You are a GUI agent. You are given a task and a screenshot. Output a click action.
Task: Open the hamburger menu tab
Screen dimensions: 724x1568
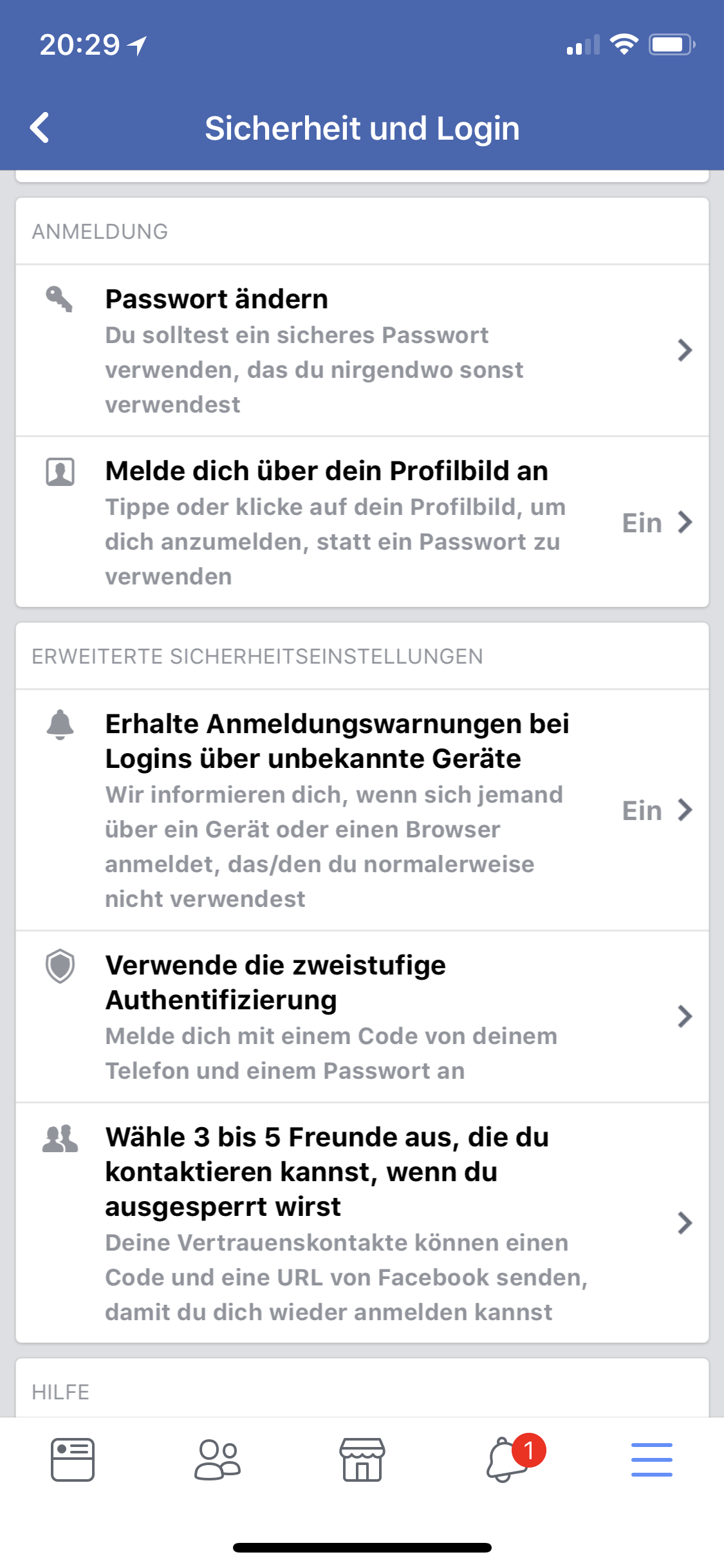tap(651, 1459)
